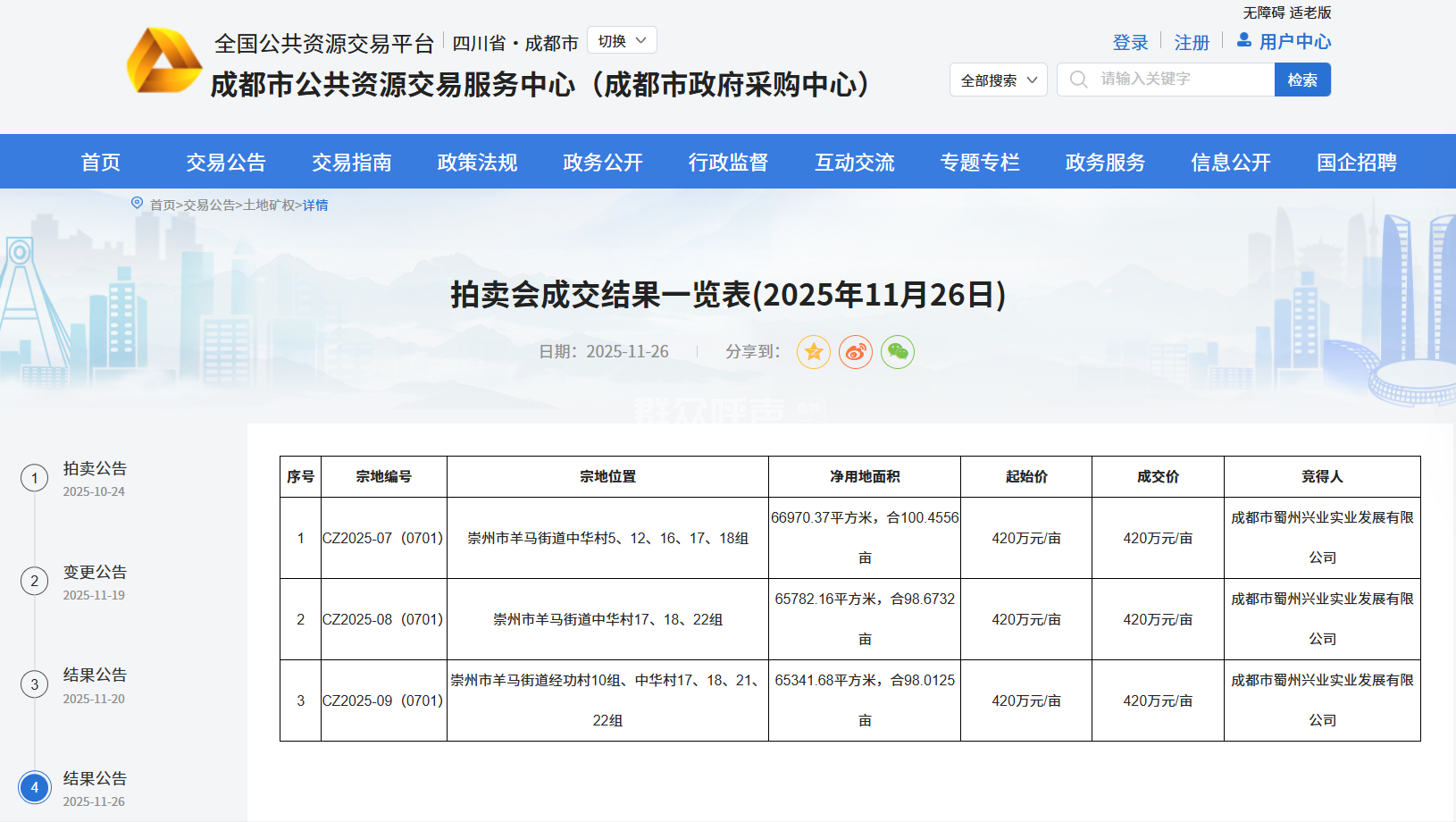Viewport: 1456px width, 822px height.
Task: Click the platform logo icon
Action: (164, 62)
